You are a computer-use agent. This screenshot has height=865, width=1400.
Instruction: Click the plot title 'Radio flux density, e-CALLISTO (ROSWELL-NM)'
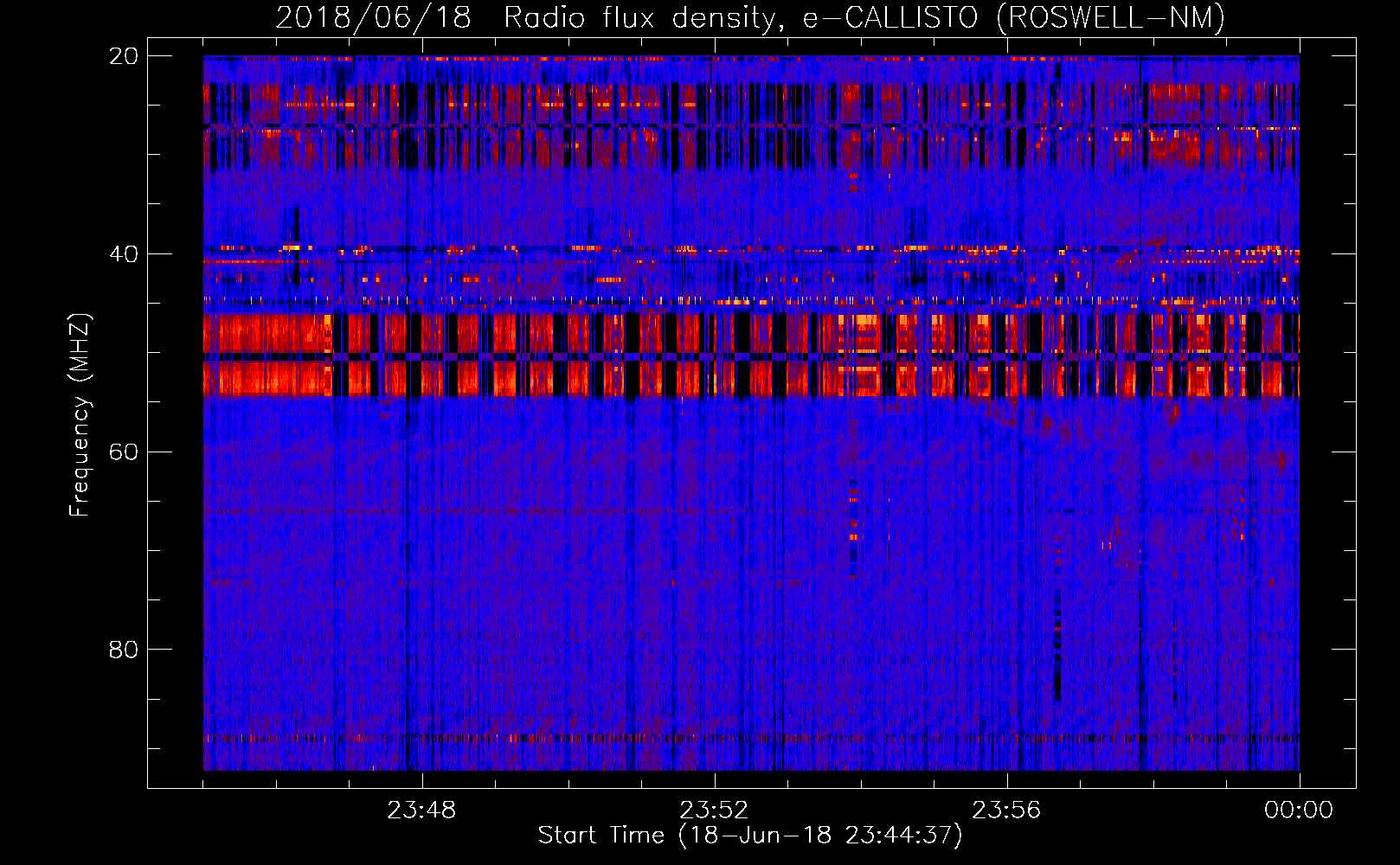(864, 17)
